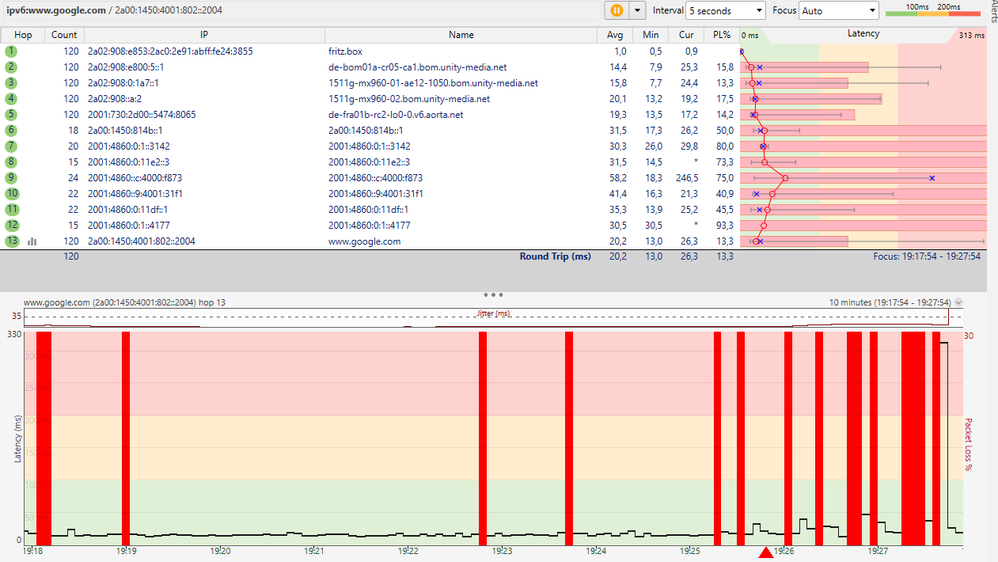Click the hop 1 green circle icon

tap(11, 52)
